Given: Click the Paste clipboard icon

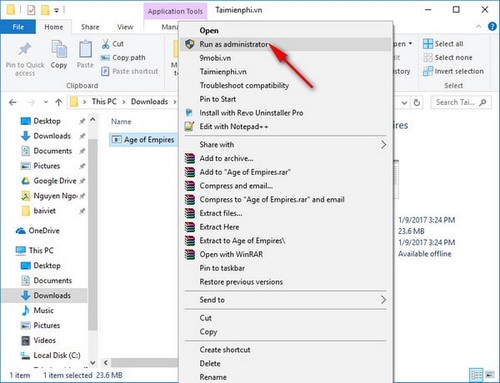Looking at the screenshot, I should click(85, 49).
